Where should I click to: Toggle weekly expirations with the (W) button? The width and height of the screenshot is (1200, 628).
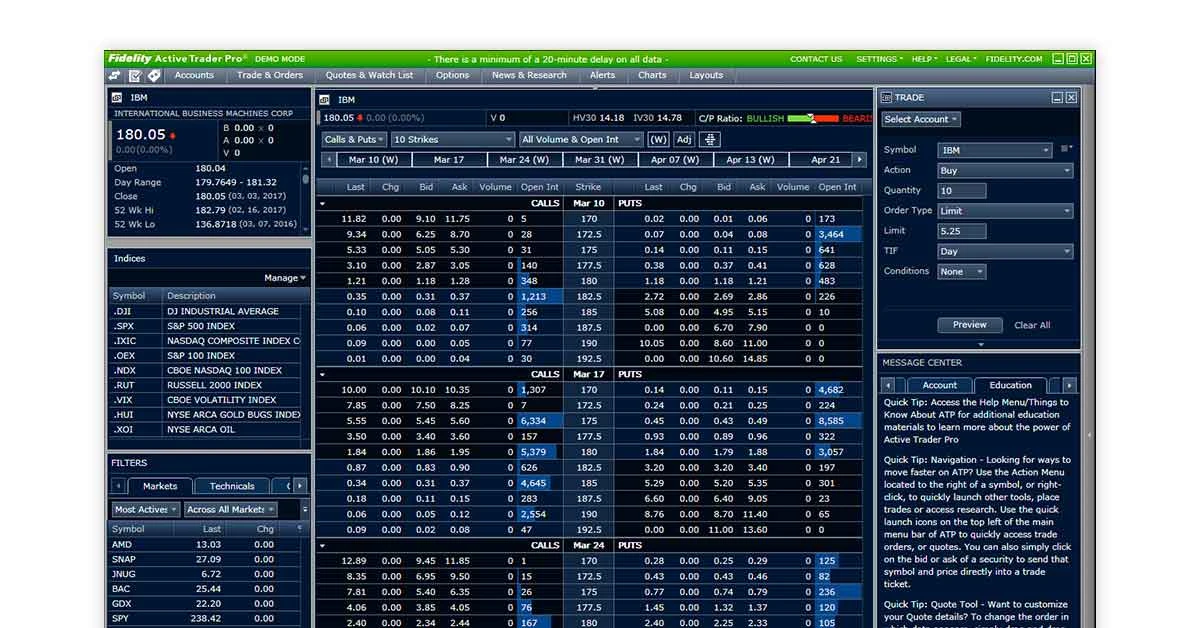tap(659, 139)
